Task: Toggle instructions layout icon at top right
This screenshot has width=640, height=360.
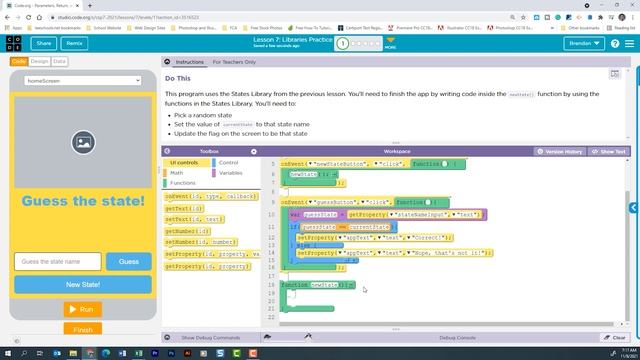Action: coord(614,74)
